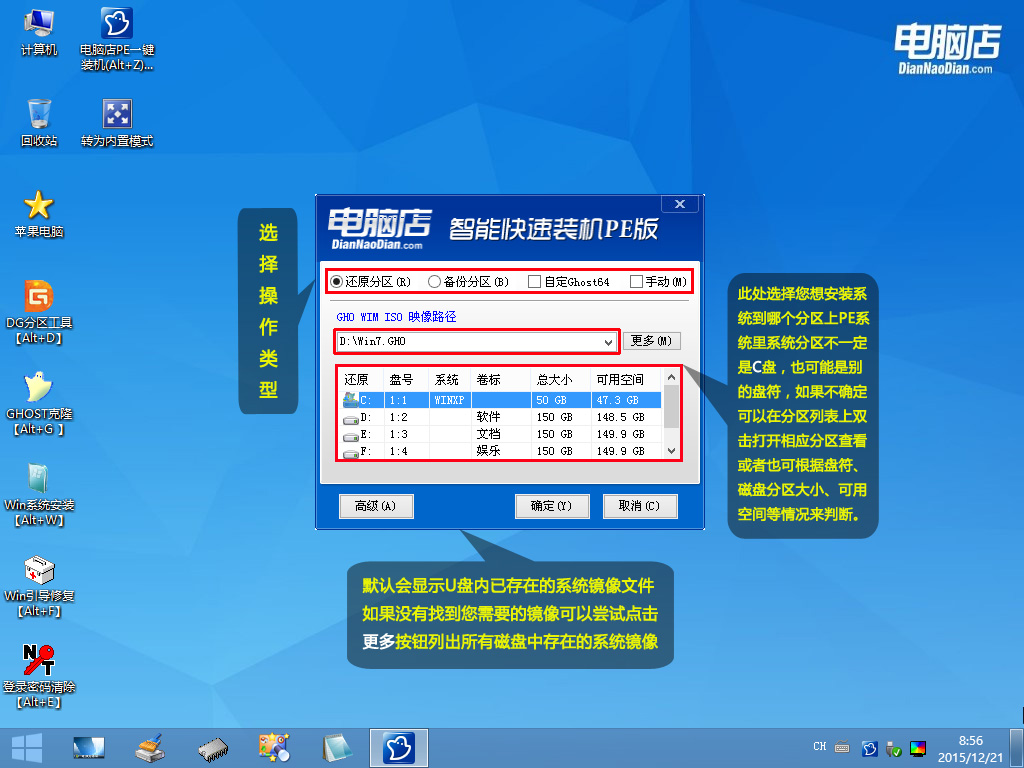Click the 转为内置模式 desktop icon
The width and height of the screenshot is (1024, 768).
117,123
